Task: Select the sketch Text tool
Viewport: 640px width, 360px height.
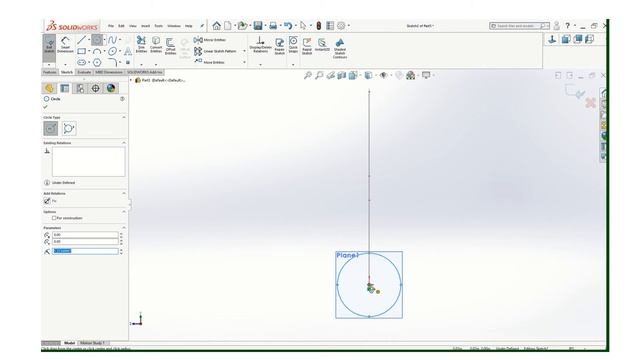Action: coord(128,51)
